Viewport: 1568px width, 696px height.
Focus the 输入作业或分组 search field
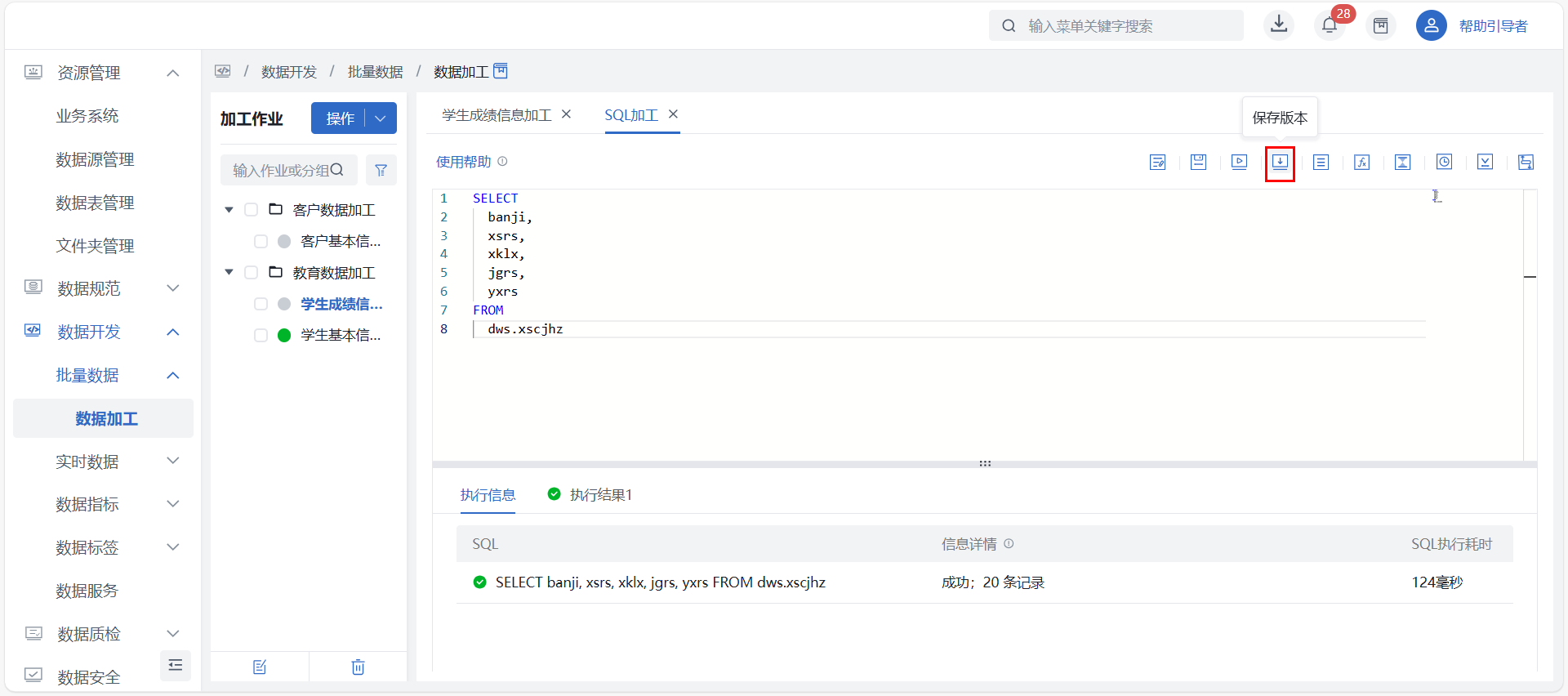pyautogui.click(x=288, y=170)
